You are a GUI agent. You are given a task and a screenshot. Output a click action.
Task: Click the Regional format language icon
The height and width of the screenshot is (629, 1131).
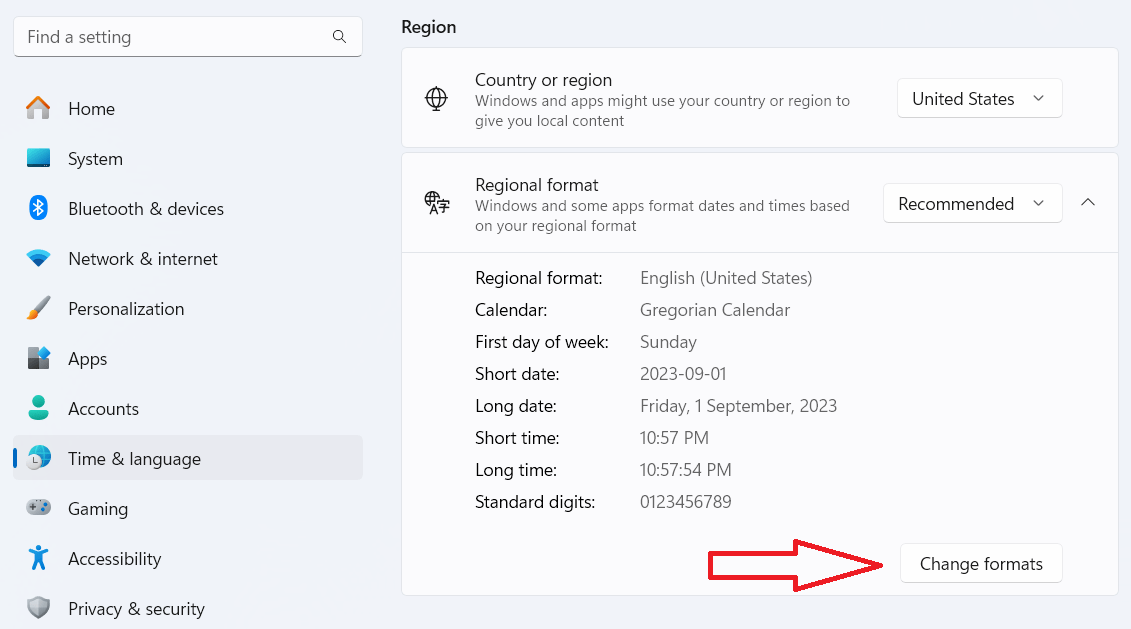point(436,202)
